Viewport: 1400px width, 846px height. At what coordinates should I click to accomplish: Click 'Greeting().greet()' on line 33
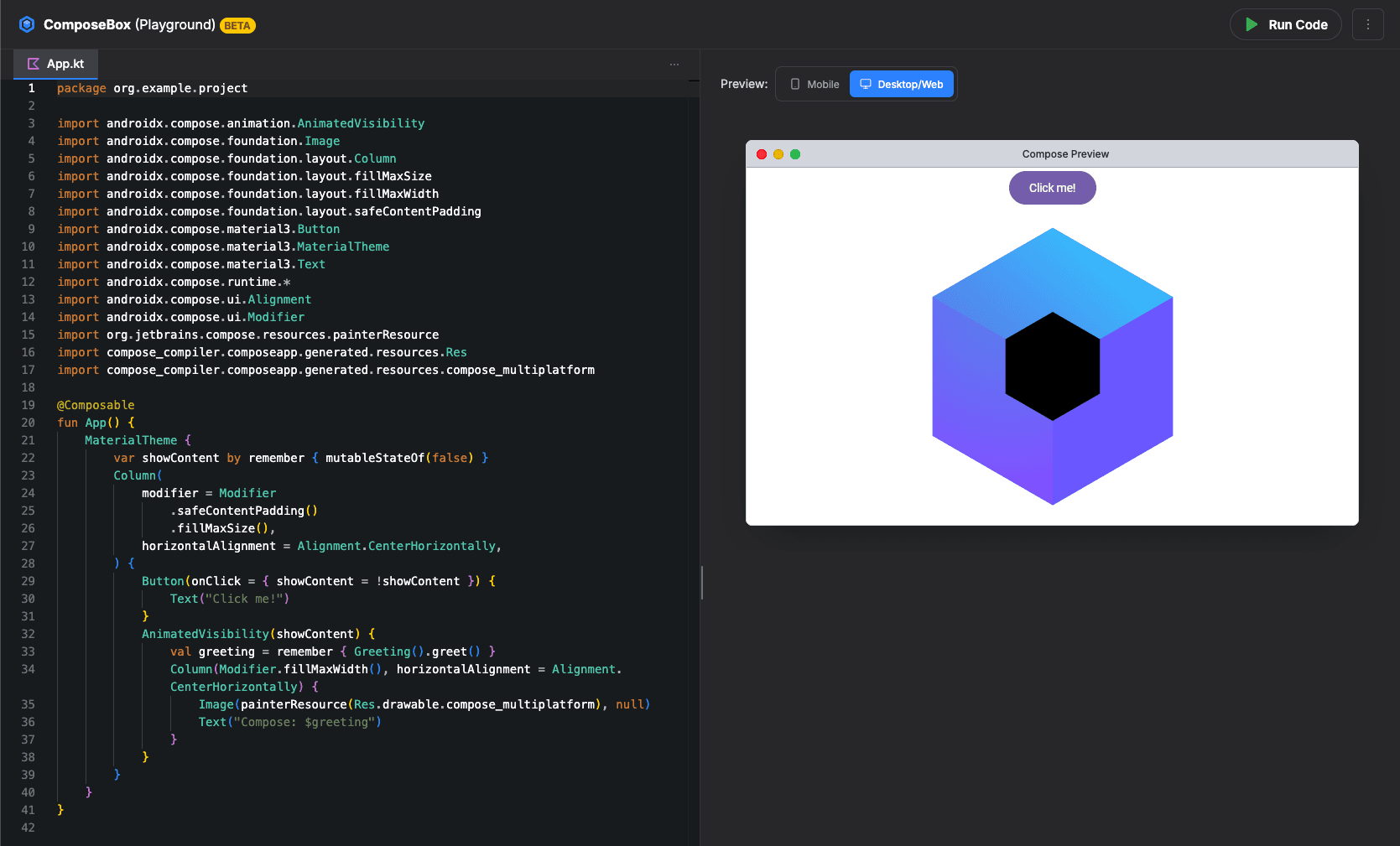click(418, 651)
